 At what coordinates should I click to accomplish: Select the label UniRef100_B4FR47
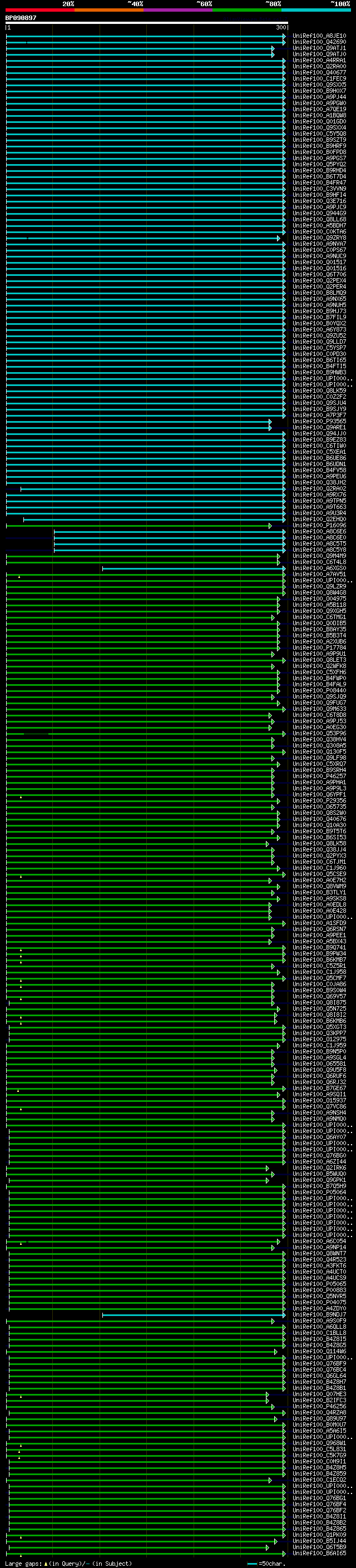319,182
